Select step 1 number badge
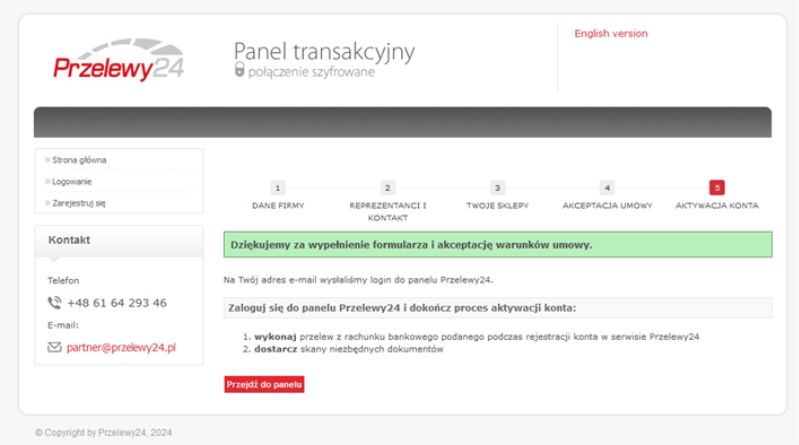The height and width of the screenshot is (445, 799). pos(278,187)
